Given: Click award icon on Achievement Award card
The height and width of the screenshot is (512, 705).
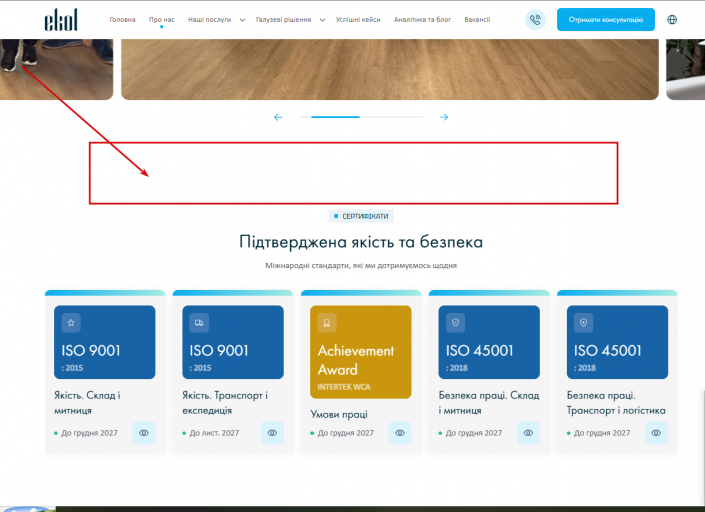Looking at the screenshot, I should click(x=327, y=323).
